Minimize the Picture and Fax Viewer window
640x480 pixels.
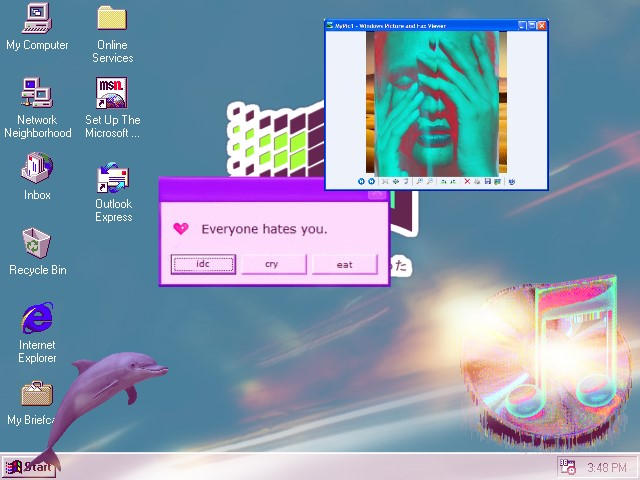click(x=522, y=26)
